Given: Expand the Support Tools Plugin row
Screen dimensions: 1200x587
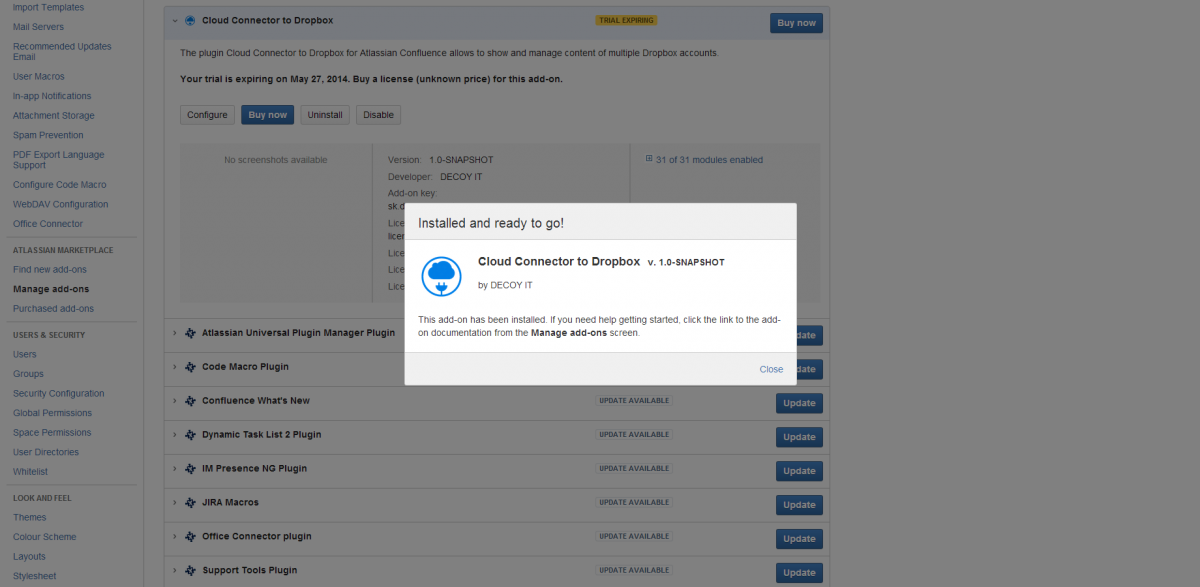Looking at the screenshot, I should (174, 571).
